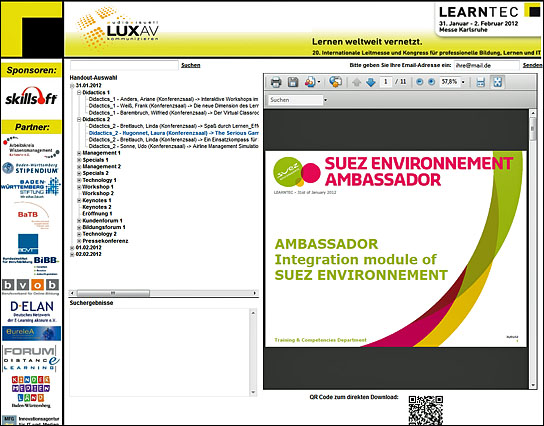This screenshot has height=426, width=544.
Task: Click the fit width scrolling icon
Action: coord(481,82)
